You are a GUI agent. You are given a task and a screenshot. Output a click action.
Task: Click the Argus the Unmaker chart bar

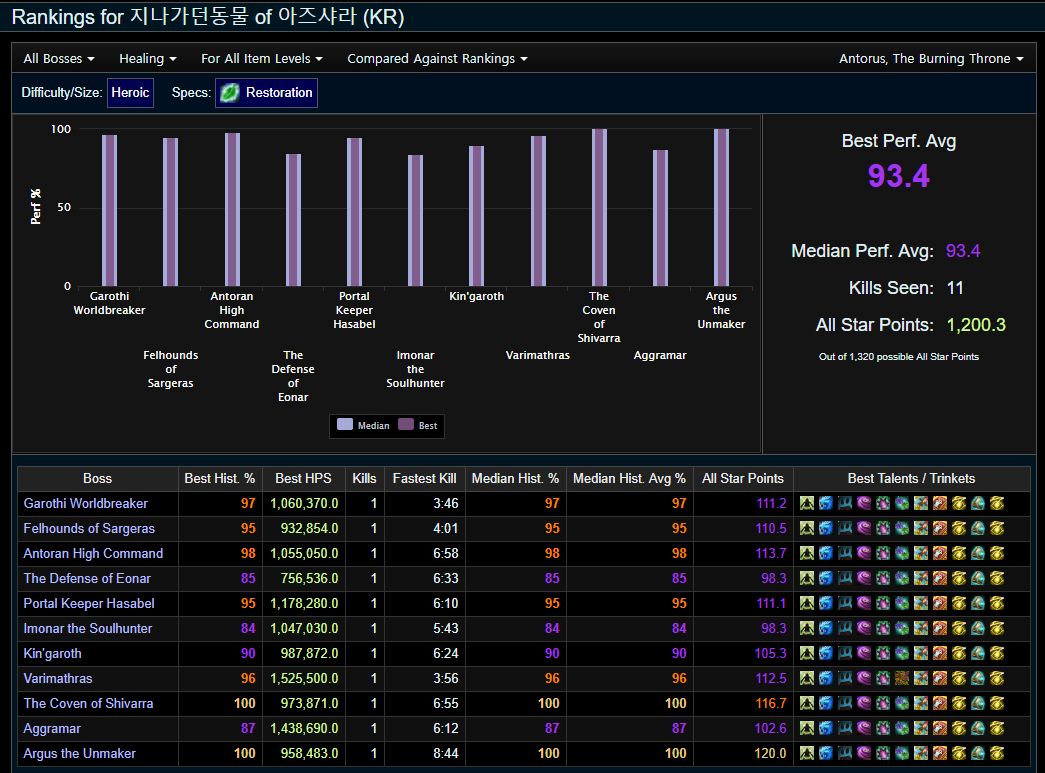click(721, 207)
